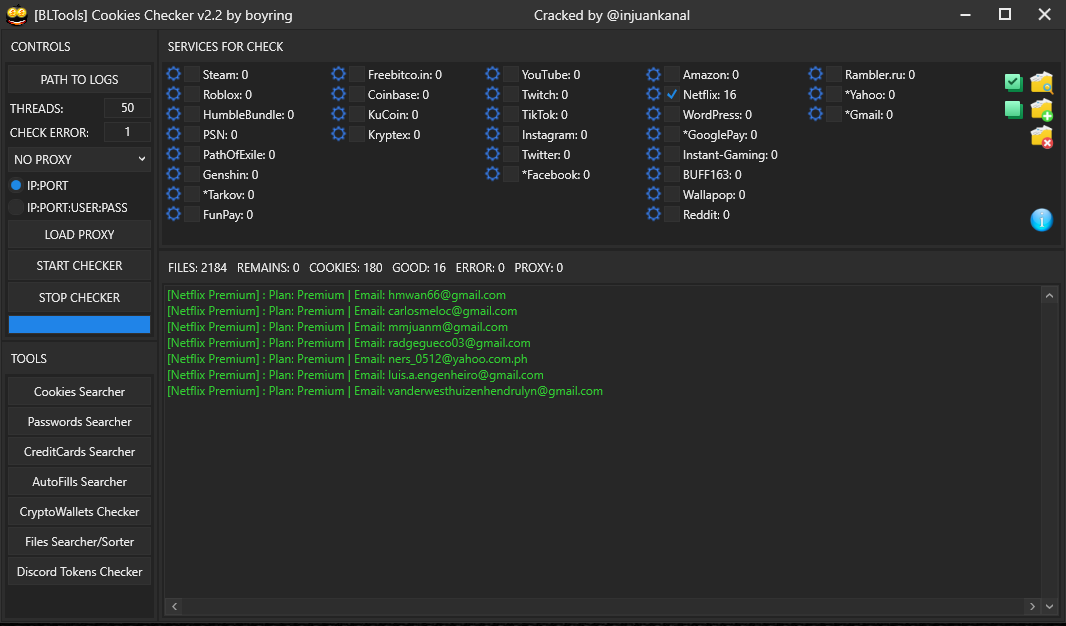Click results list scroll-up arrow

tap(1049, 295)
